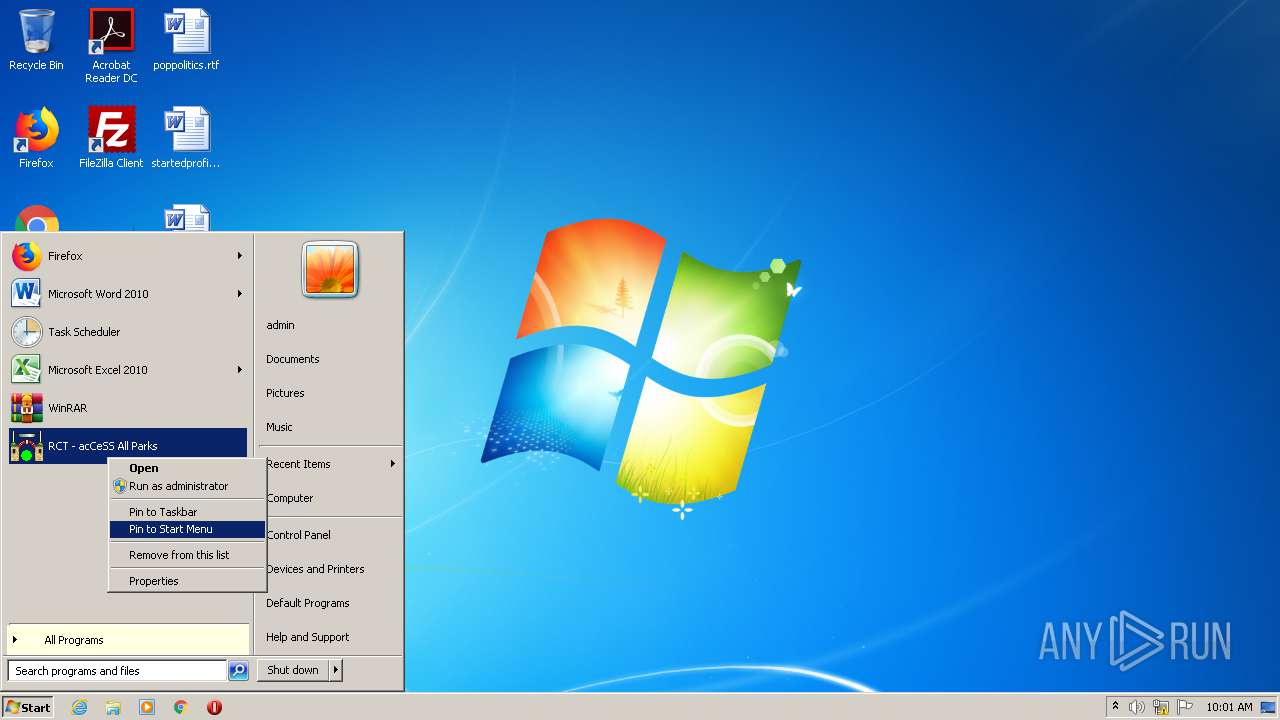Open Windows Explorer folder on taskbar

[113, 707]
